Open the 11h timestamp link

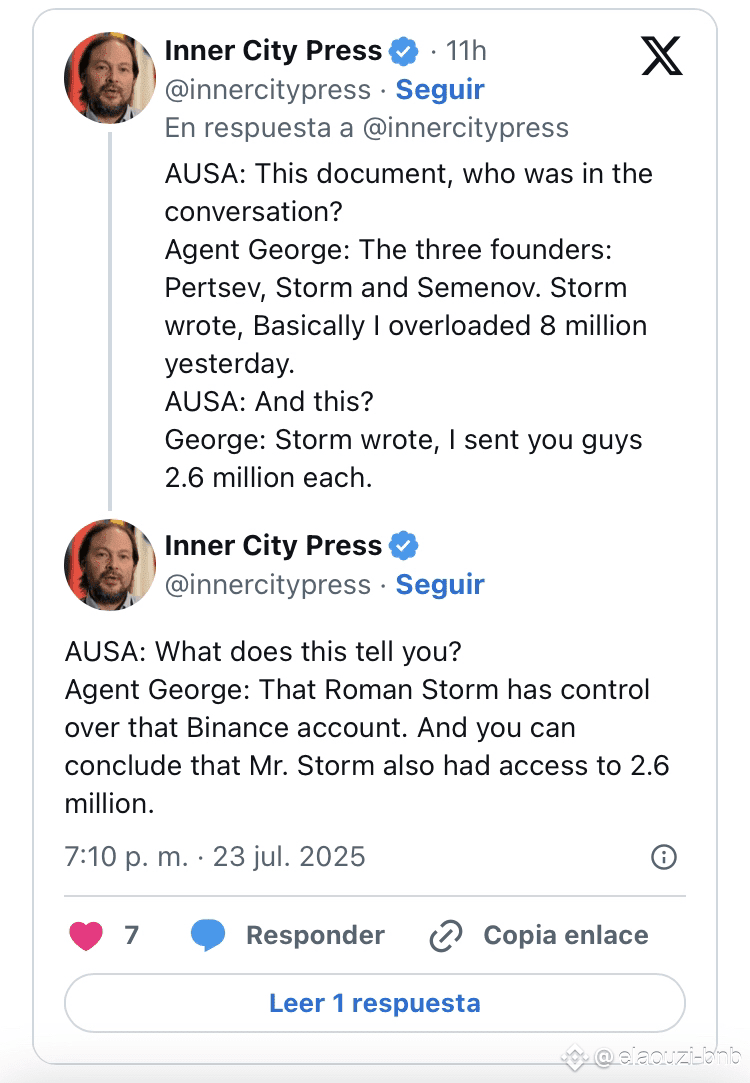coord(466,51)
